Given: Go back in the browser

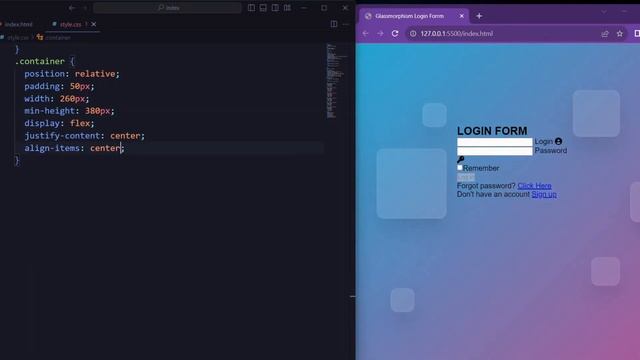Looking at the screenshot, I should coord(365,33).
